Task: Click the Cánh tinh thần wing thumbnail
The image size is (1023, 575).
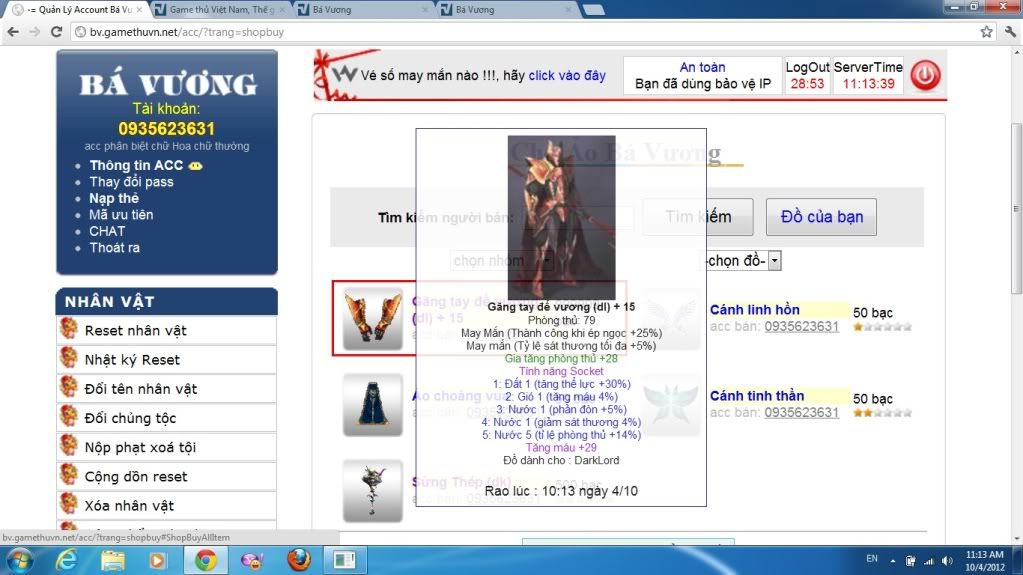Action: [x=672, y=405]
